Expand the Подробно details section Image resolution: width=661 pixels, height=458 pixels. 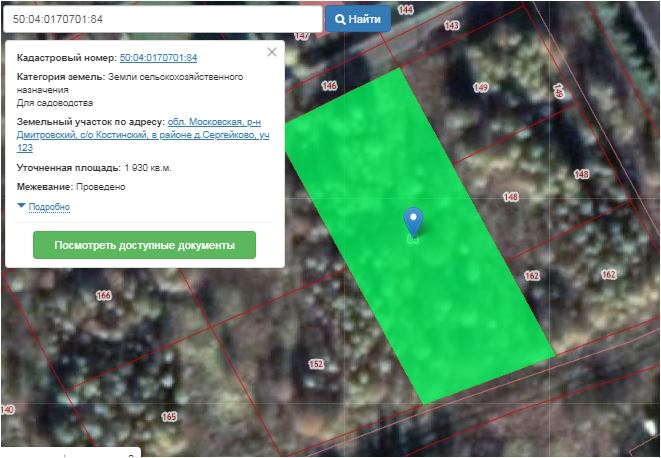(49, 207)
